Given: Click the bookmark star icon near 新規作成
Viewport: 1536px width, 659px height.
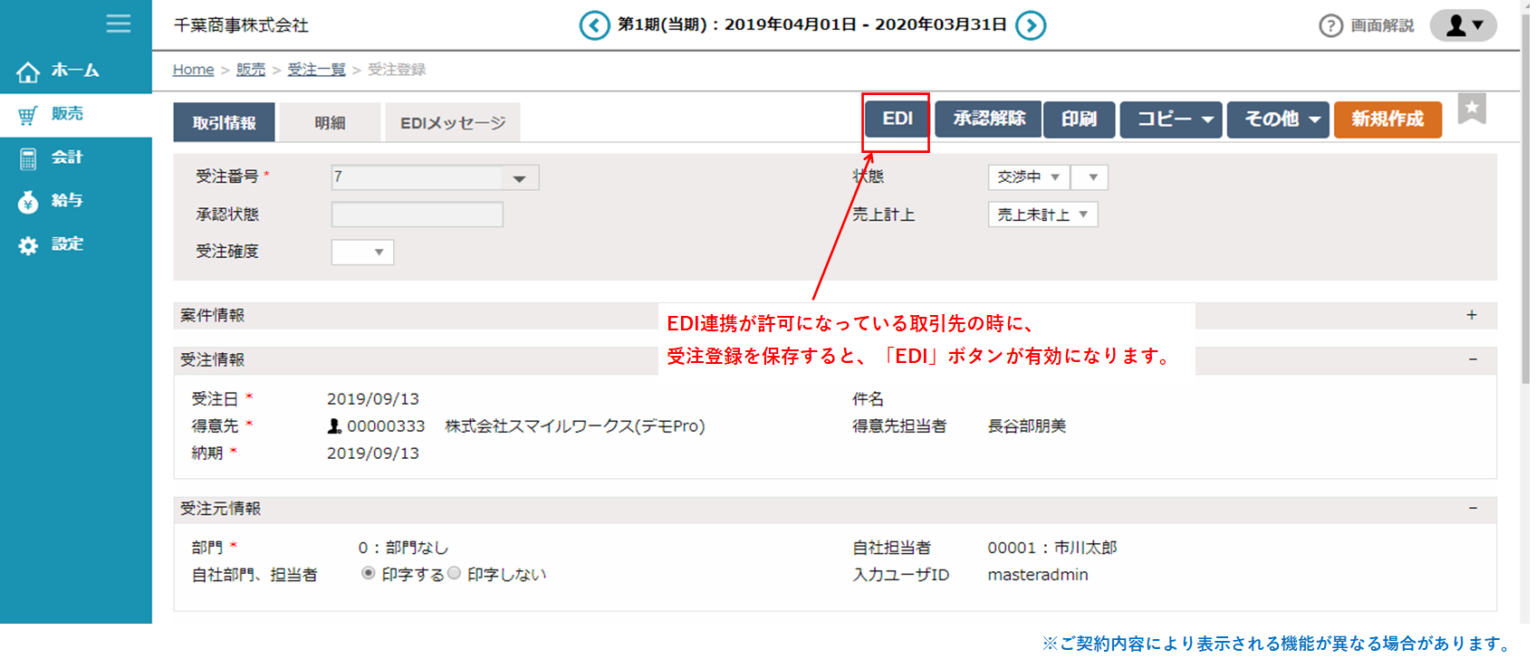Looking at the screenshot, I should click(x=1472, y=110).
